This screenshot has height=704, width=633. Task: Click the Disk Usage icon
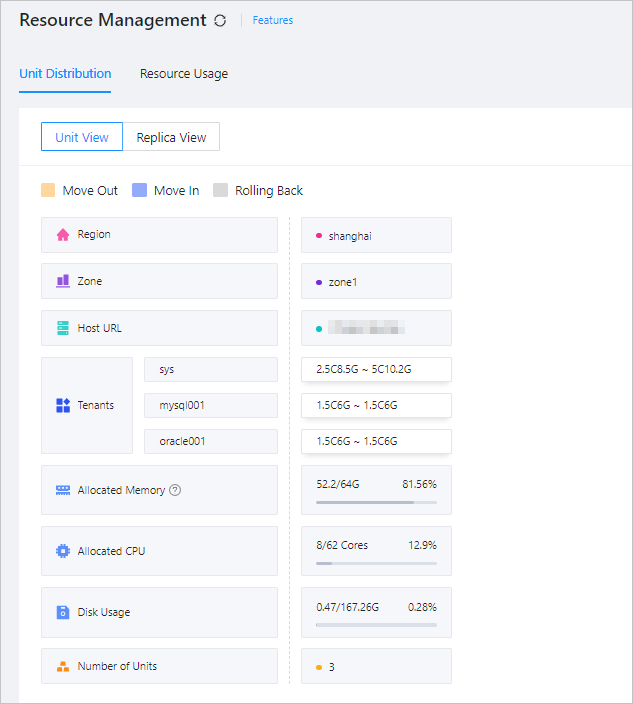tap(62, 612)
